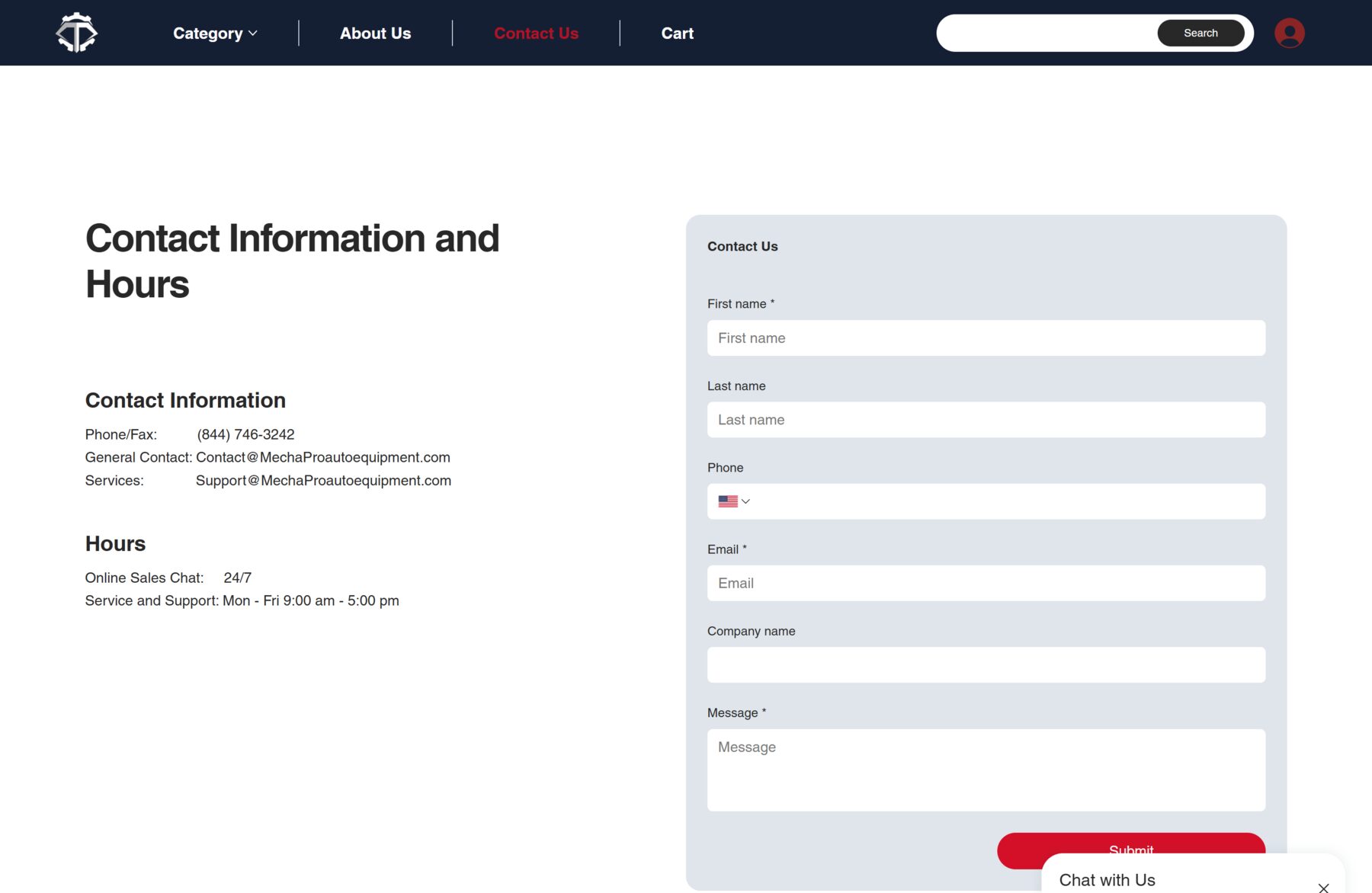This screenshot has width=1372, height=893.
Task: Click into the First name field
Action: tap(986, 338)
